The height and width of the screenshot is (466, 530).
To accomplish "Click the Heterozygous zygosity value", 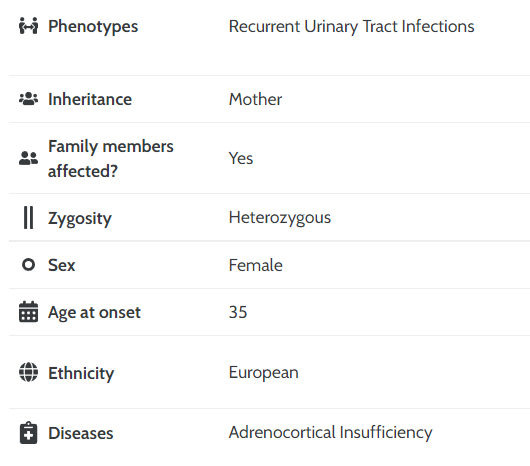I will [280, 218].
